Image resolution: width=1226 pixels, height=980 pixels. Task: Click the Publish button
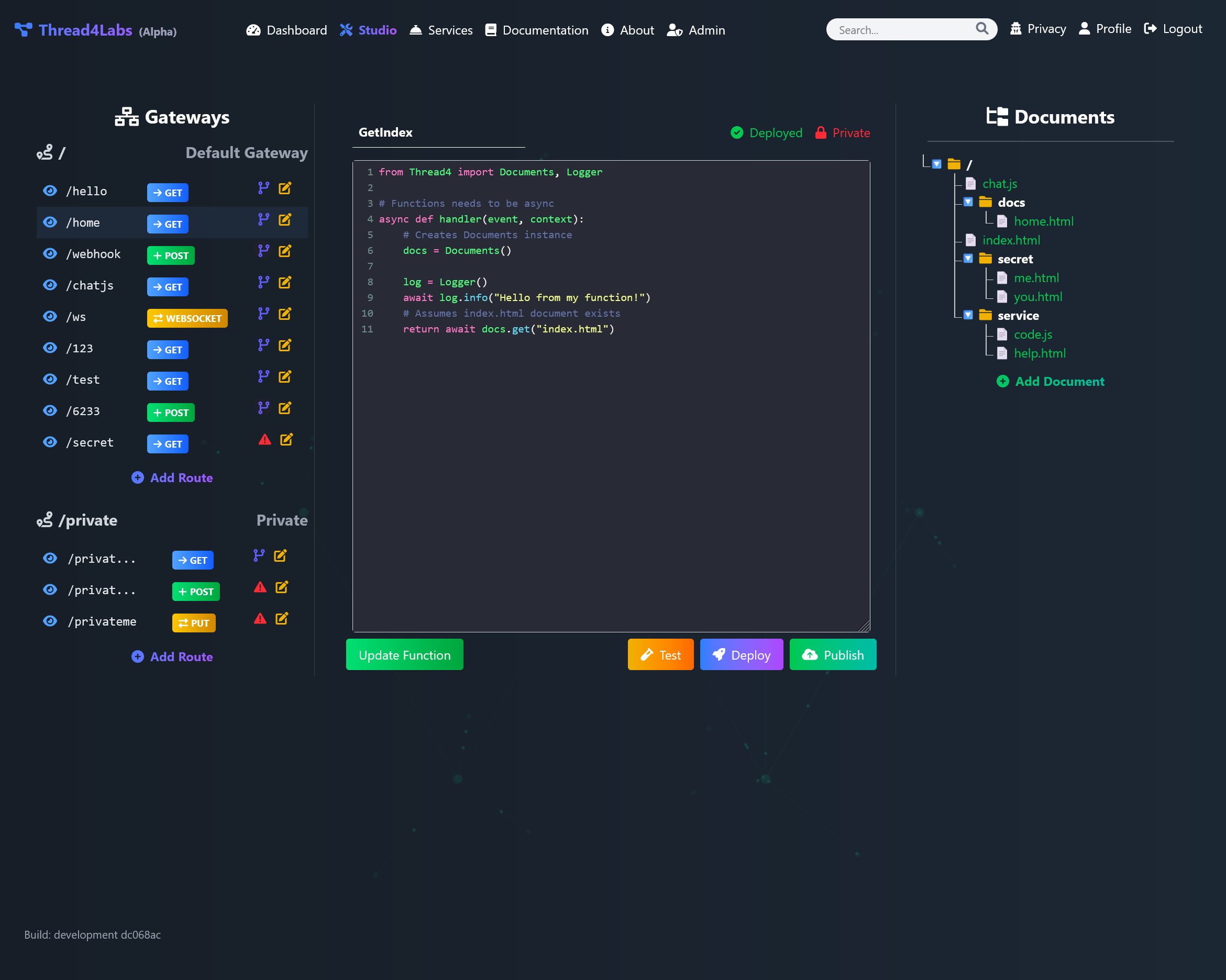point(833,654)
